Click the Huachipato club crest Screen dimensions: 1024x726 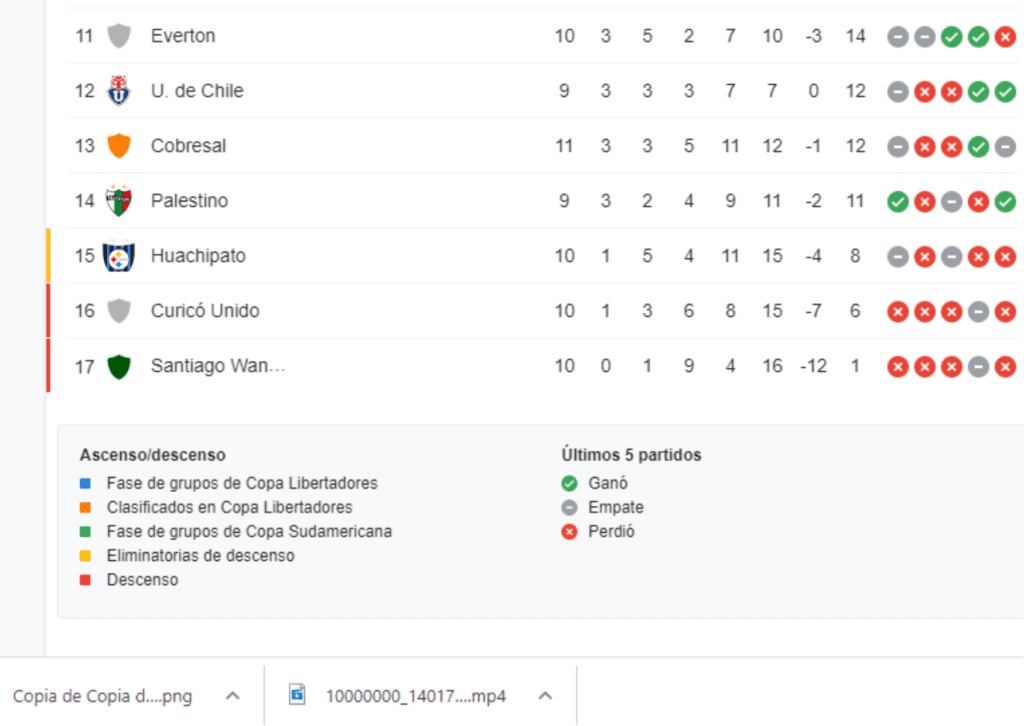[119, 256]
